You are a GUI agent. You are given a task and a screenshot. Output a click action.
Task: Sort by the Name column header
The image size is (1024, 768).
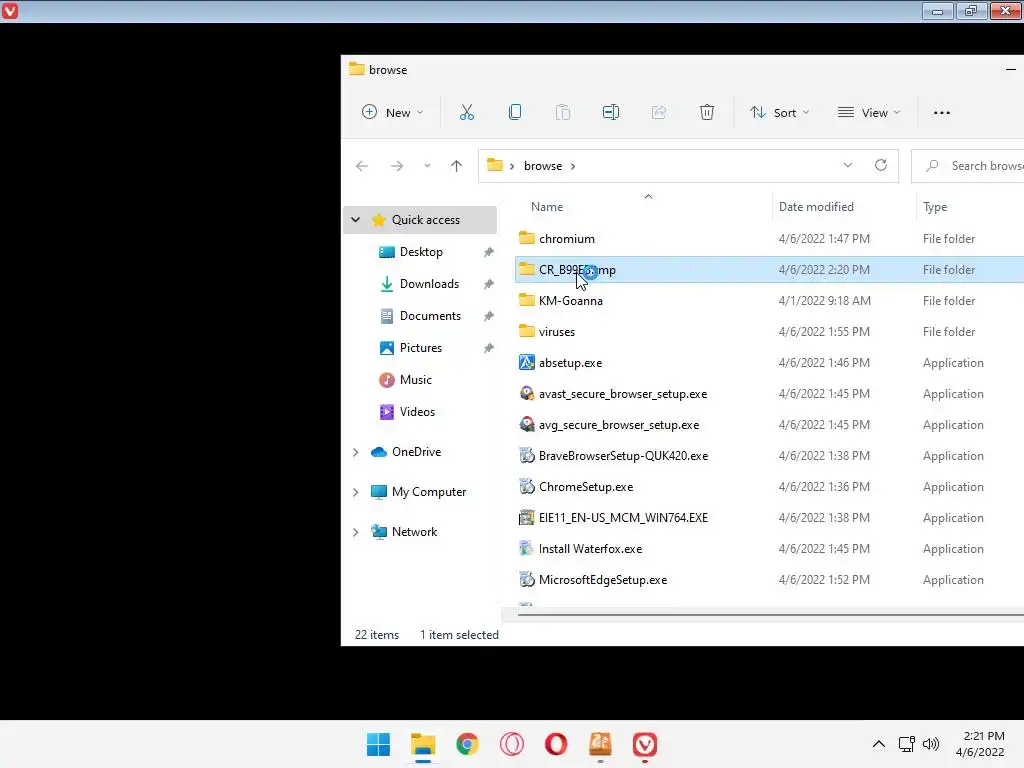coord(547,206)
